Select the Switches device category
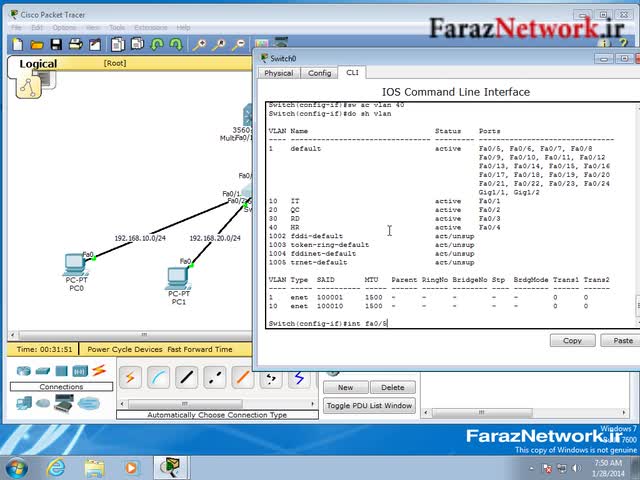The width and height of the screenshot is (640, 480). pos(42,371)
